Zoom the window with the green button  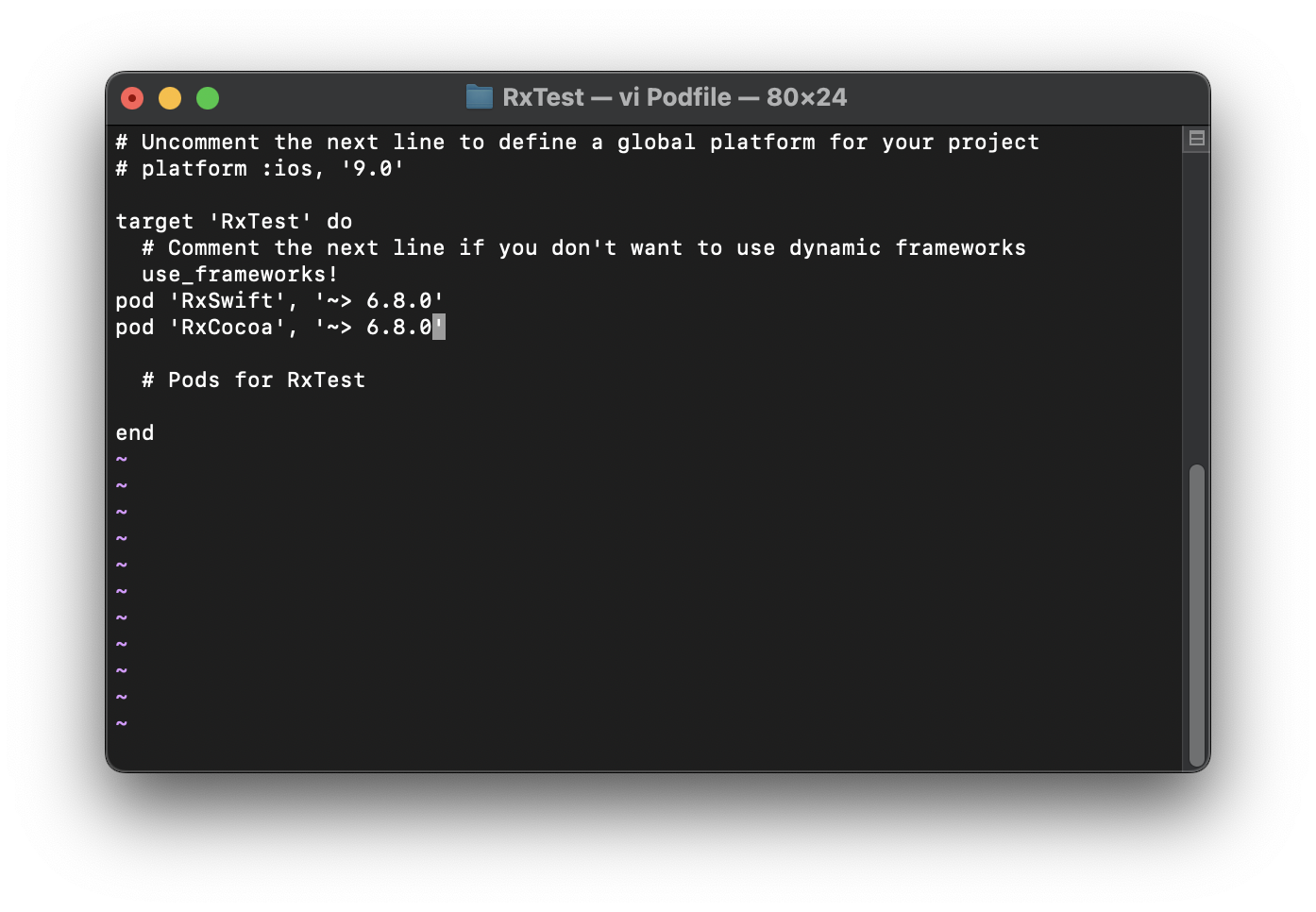[x=208, y=98]
